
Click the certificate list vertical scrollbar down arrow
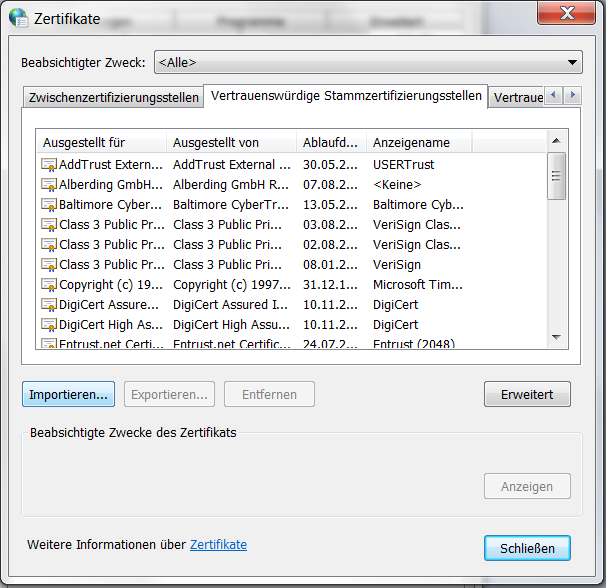[x=557, y=340]
